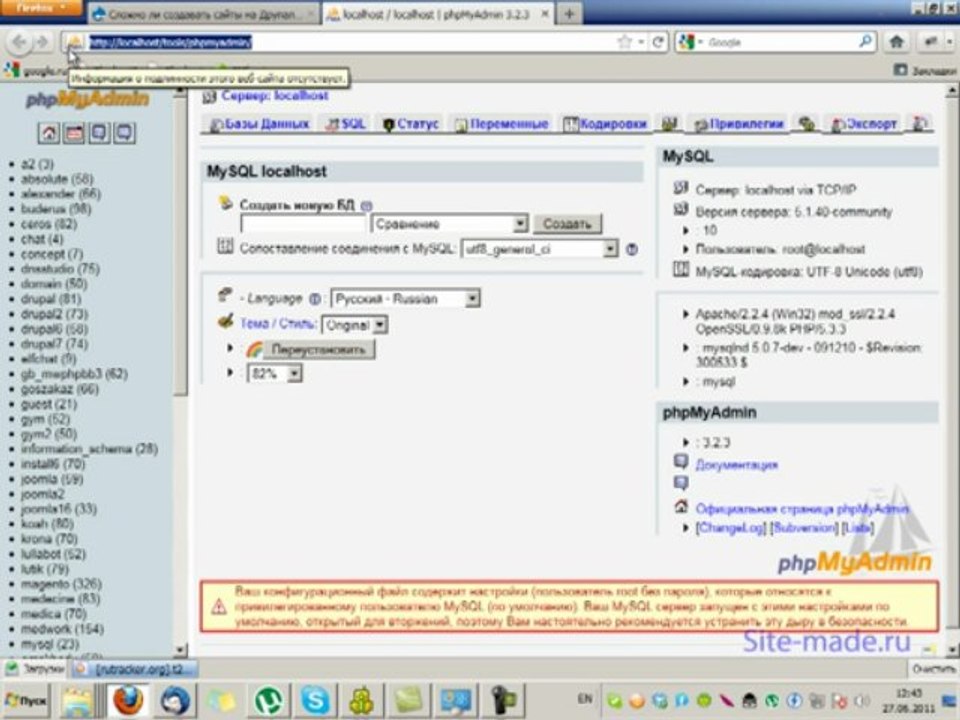Open Firefox home page icon
The image size is (960, 720).
pyautogui.click(x=897, y=42)
